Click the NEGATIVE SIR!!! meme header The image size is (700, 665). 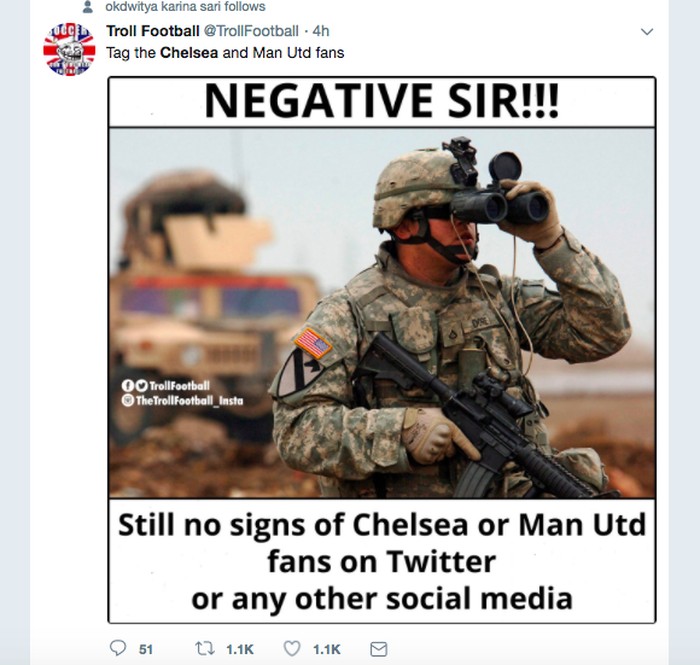pyautogui.click(x=382, y=101)
